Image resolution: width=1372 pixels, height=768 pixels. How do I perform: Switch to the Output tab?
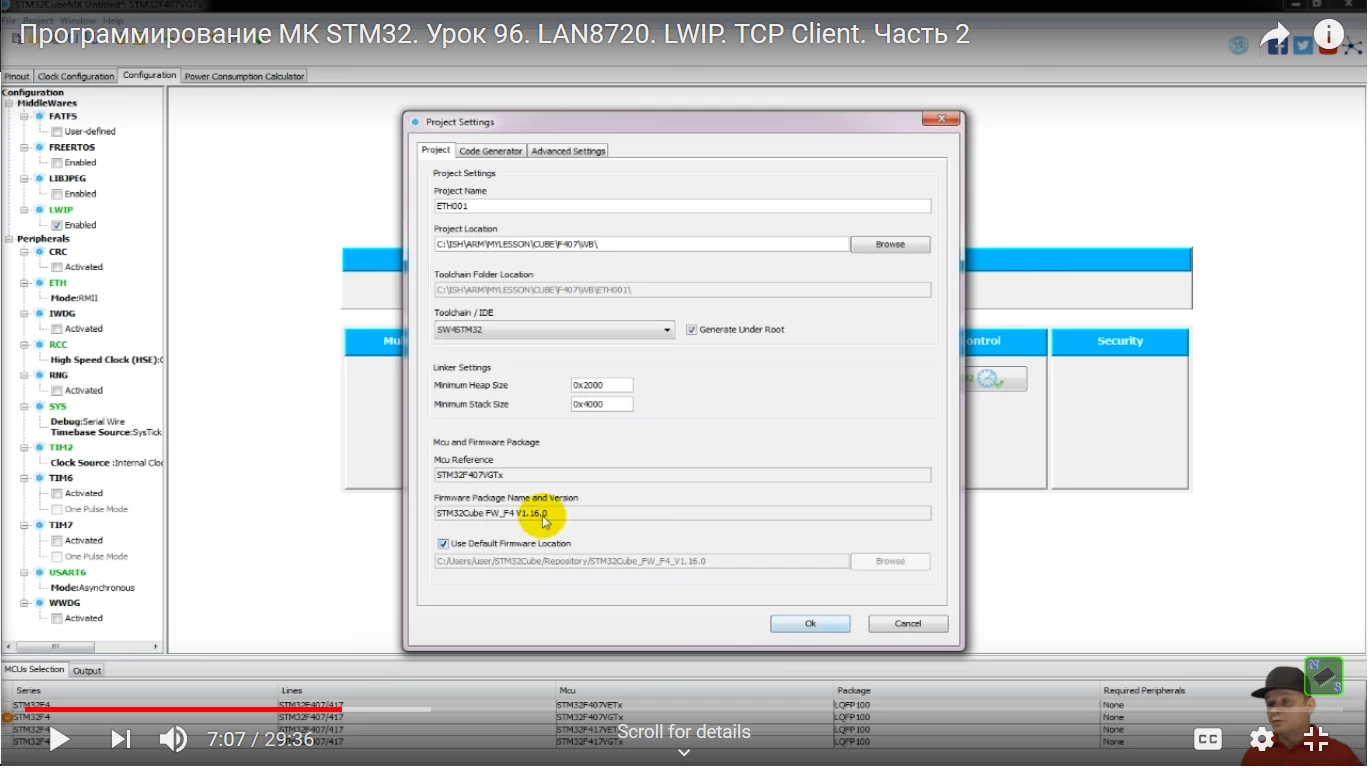[x=87, y=671]
